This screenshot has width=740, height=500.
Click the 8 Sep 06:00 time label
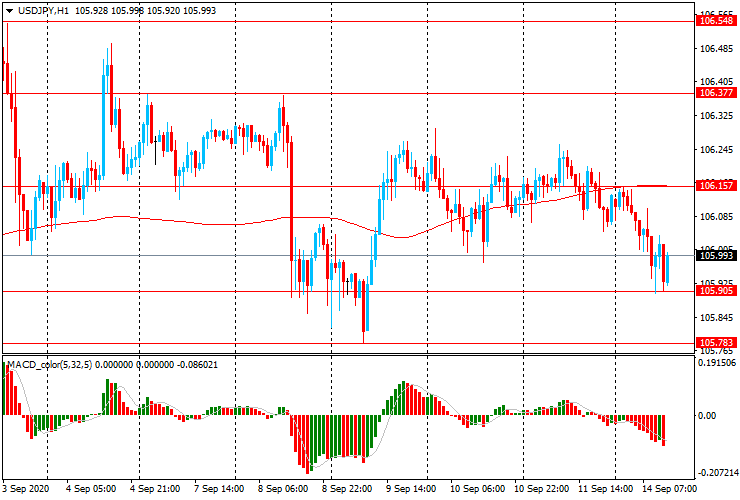pos(283,490)
